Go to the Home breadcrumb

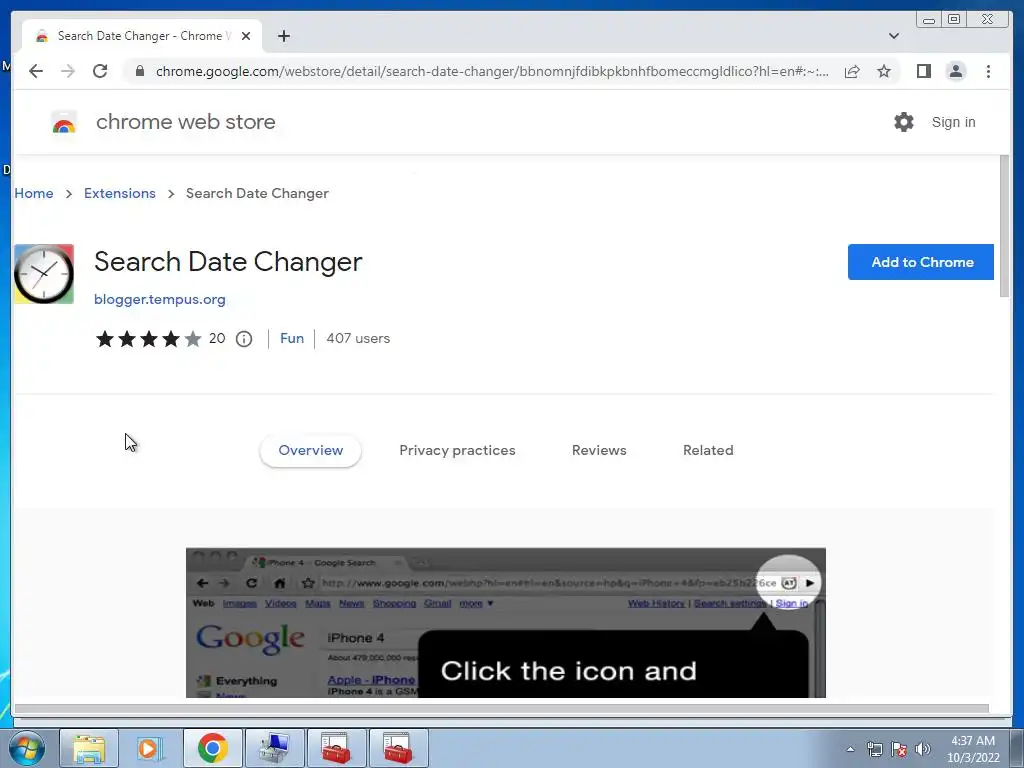click(34, 193)
